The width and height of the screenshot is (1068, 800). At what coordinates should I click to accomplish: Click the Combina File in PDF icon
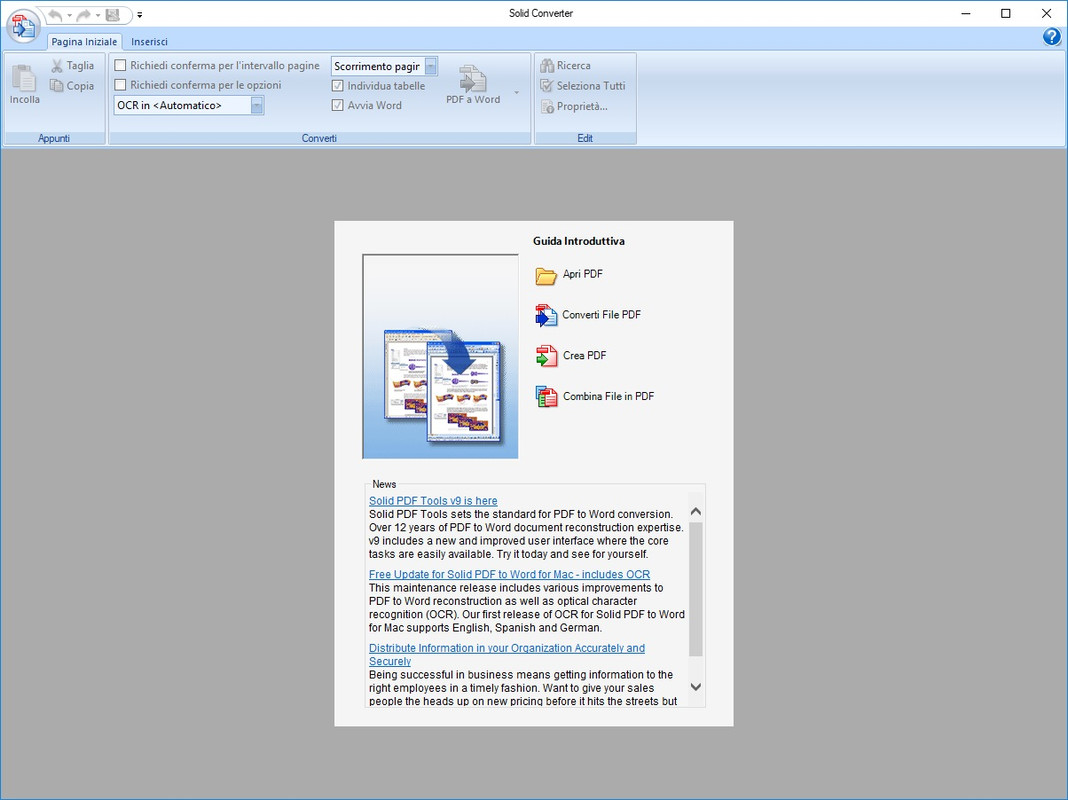pos(546,397)
